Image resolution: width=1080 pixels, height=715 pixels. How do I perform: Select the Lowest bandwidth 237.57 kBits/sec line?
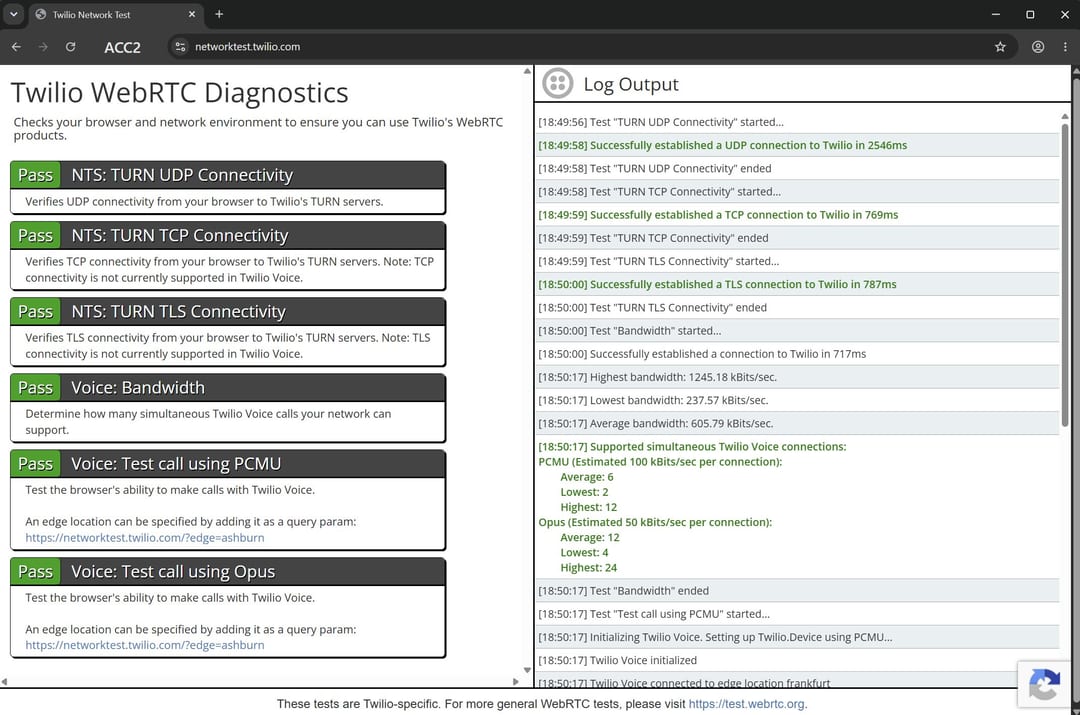(x=798, y=400)
